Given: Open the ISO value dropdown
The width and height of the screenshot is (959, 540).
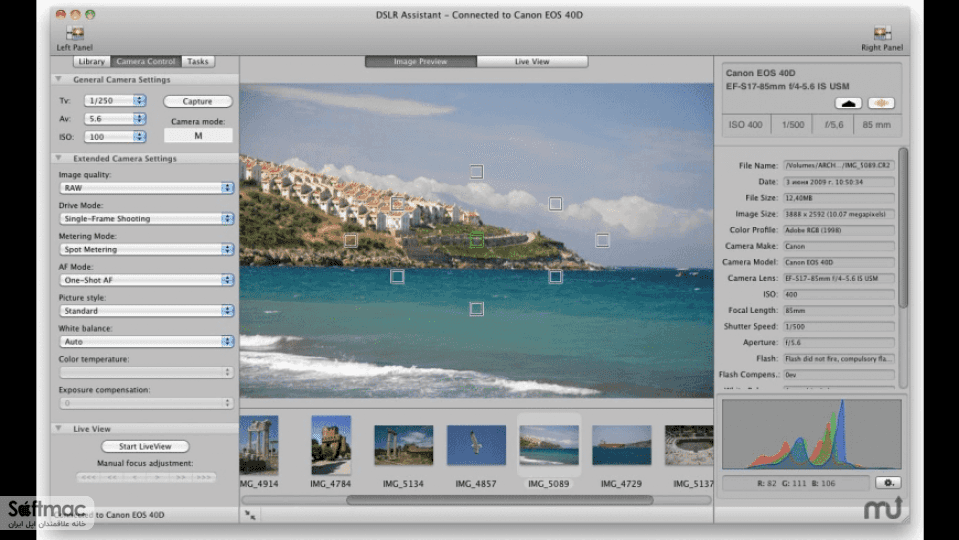Looking at the screenshot, I should (x=115, y=136).
